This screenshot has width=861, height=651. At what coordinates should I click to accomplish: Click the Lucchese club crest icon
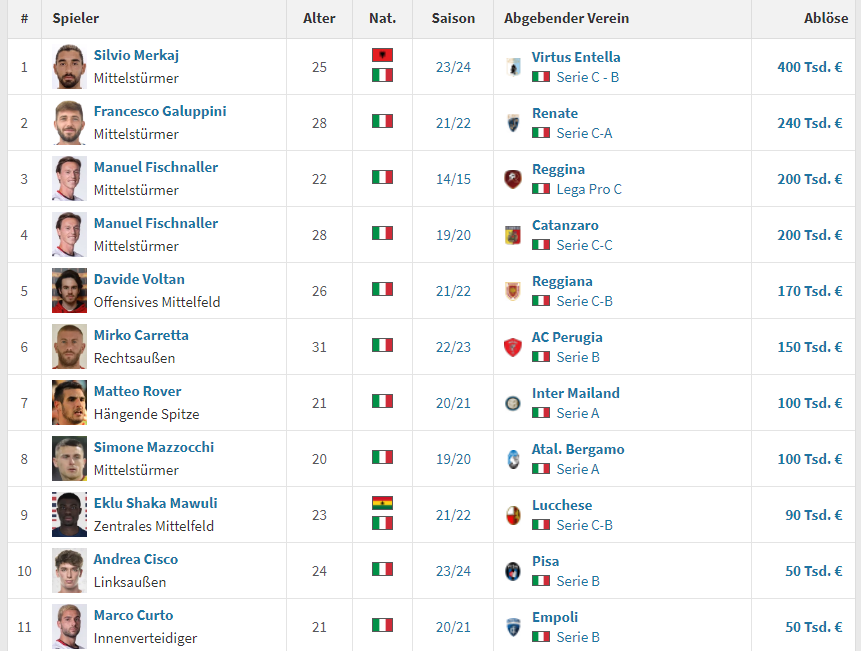tap(513, 515)
